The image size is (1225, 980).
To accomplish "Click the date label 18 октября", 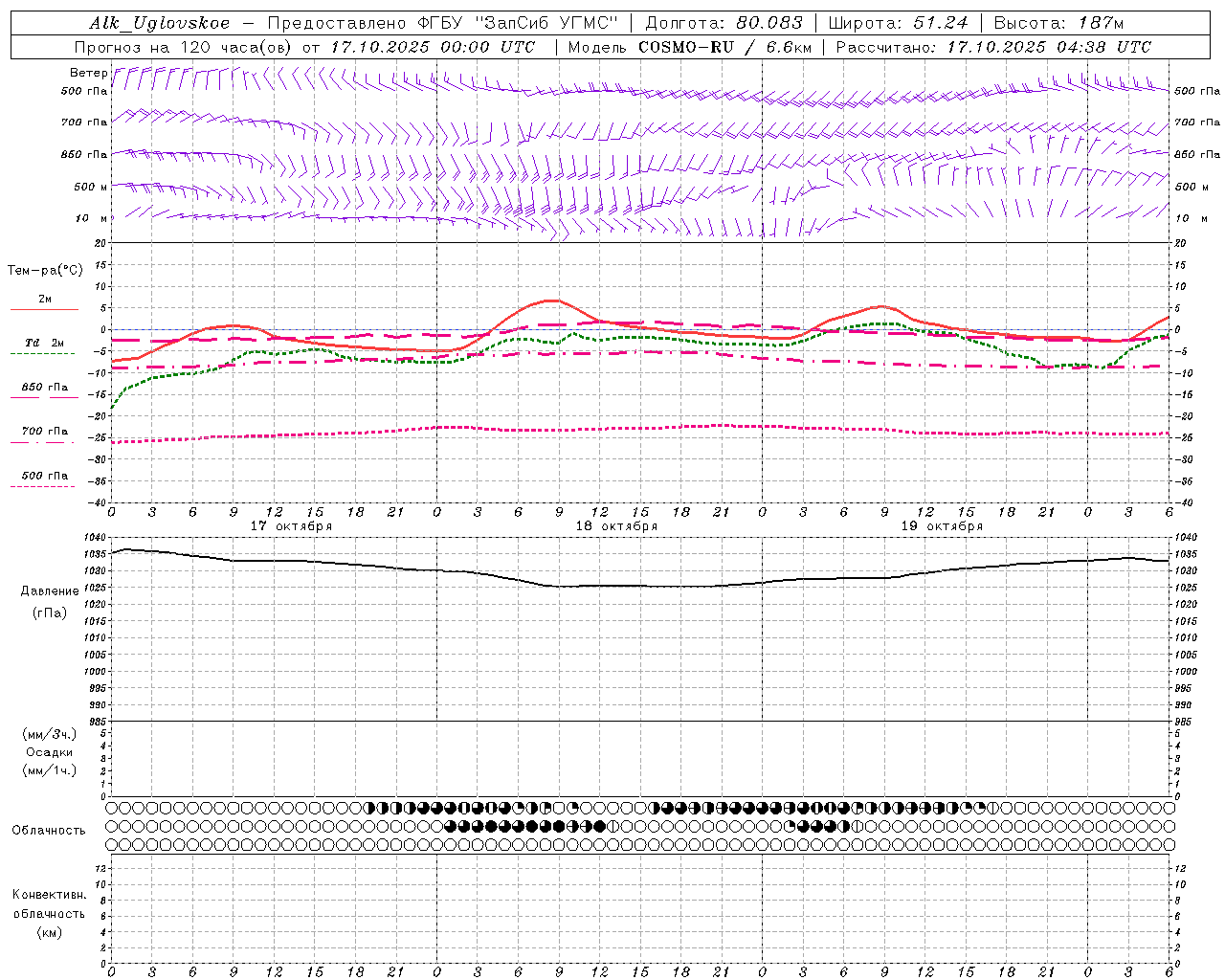I will click(616, 526).
